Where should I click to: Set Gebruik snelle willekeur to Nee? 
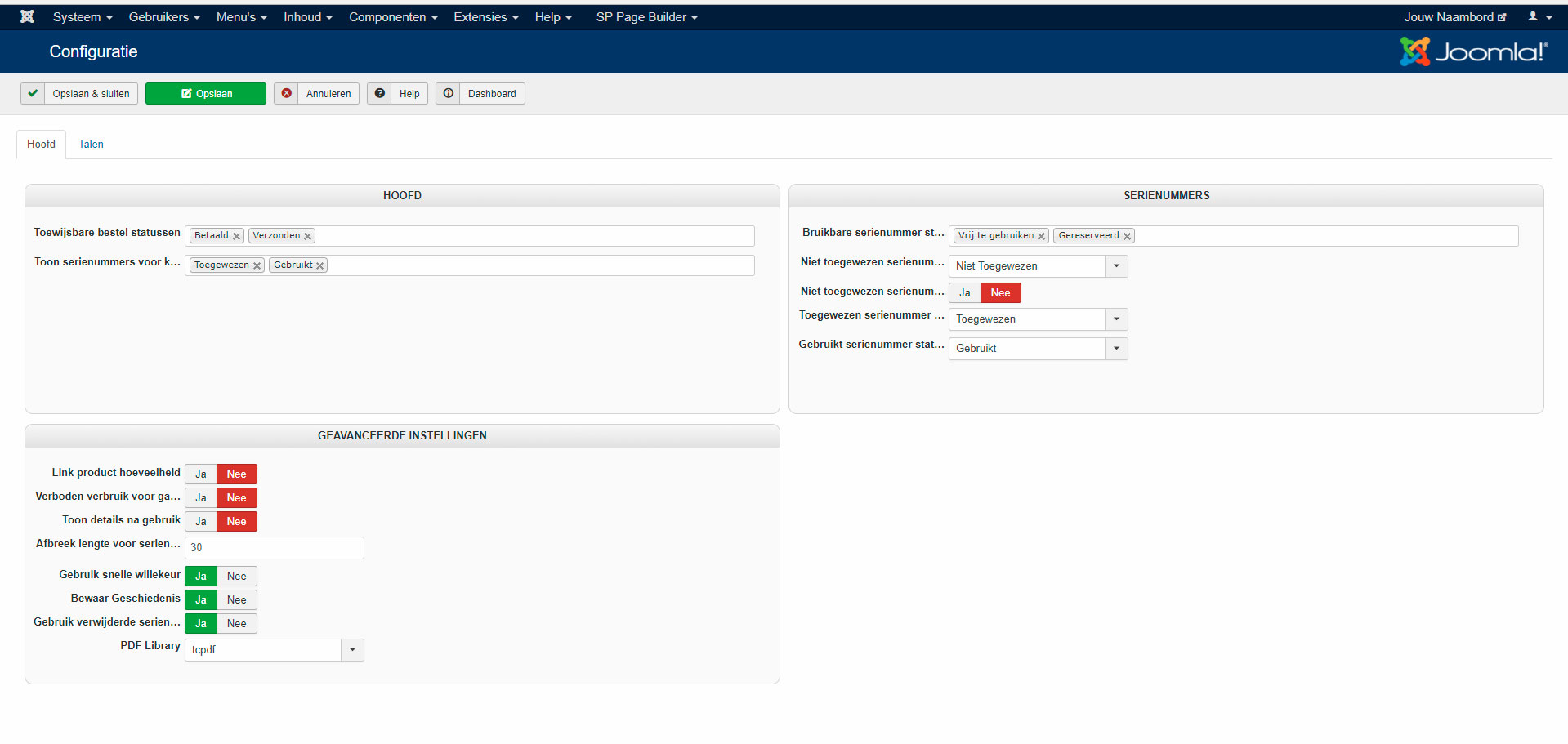point(237,576)
